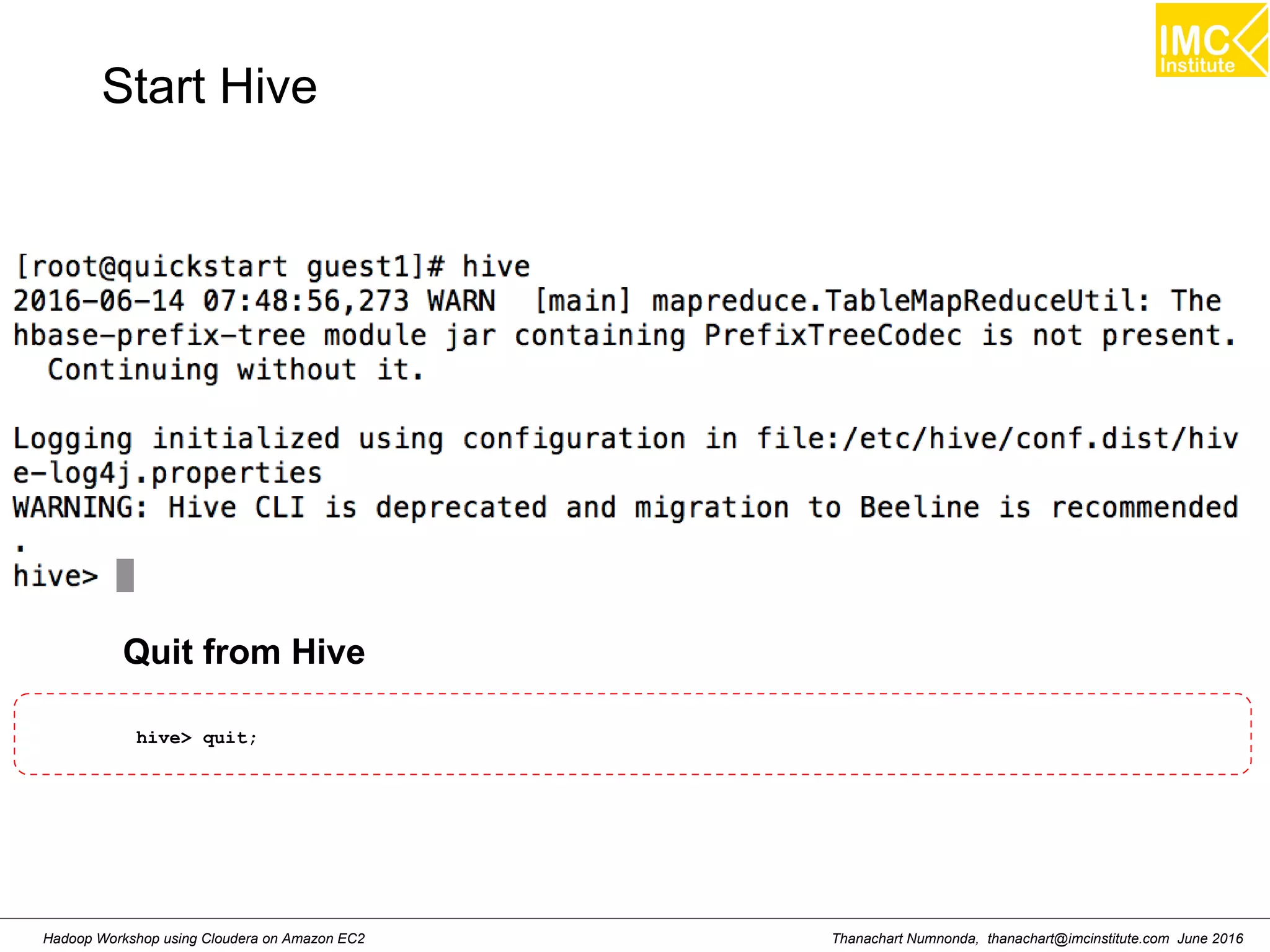Click the '[root@quickstart guest1]# hive' command line
The width and height of the screenshot is (1270, 952).
click(x=273, y=267)
